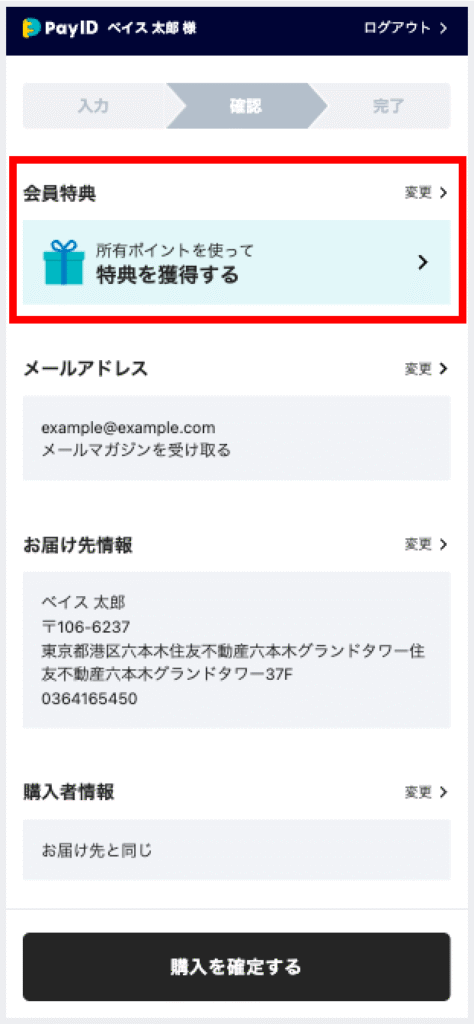Select the 確認 step tab

click(x=246, y=106)
